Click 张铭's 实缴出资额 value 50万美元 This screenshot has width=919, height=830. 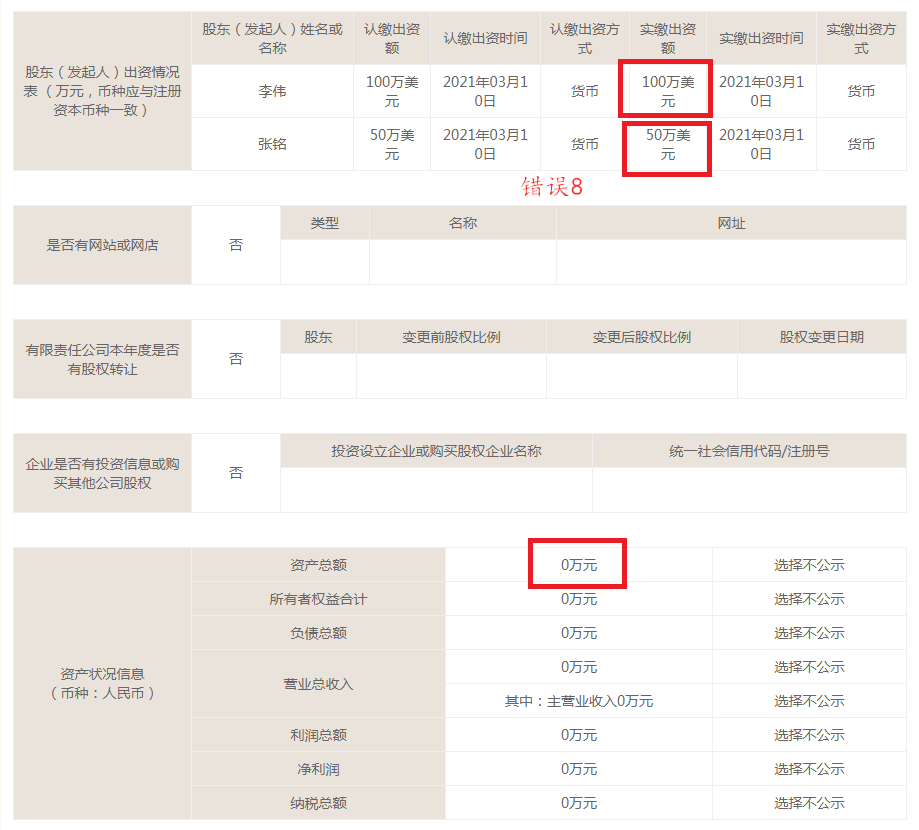(x=668, y=144)
